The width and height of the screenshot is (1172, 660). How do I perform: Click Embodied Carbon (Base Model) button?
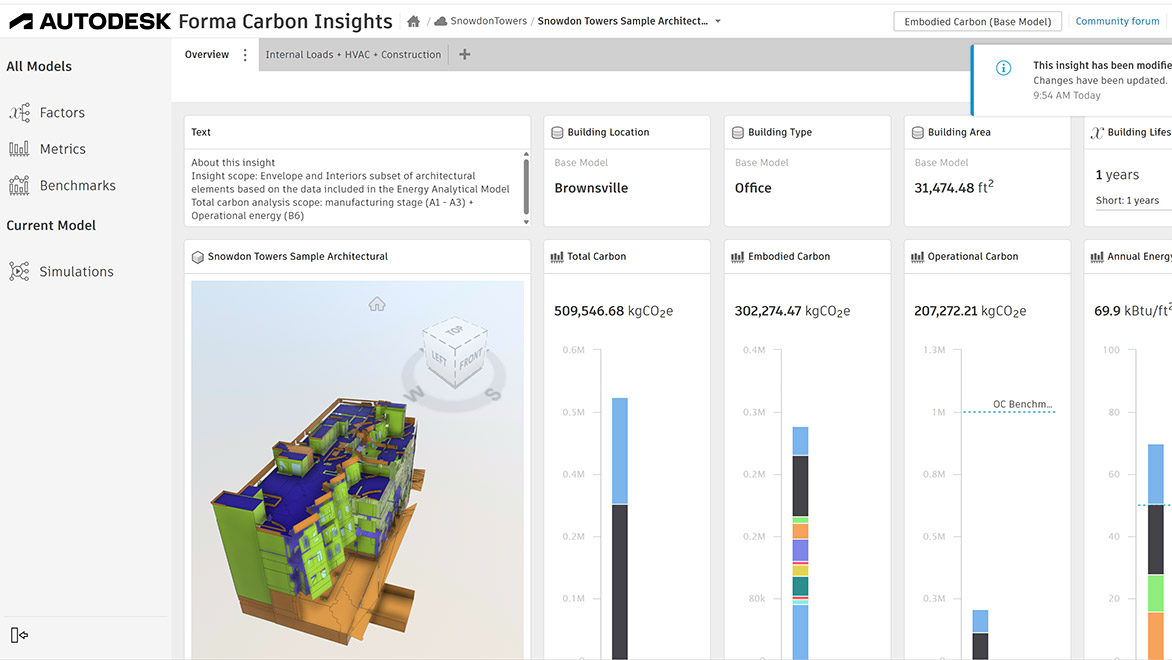(978, 22)
